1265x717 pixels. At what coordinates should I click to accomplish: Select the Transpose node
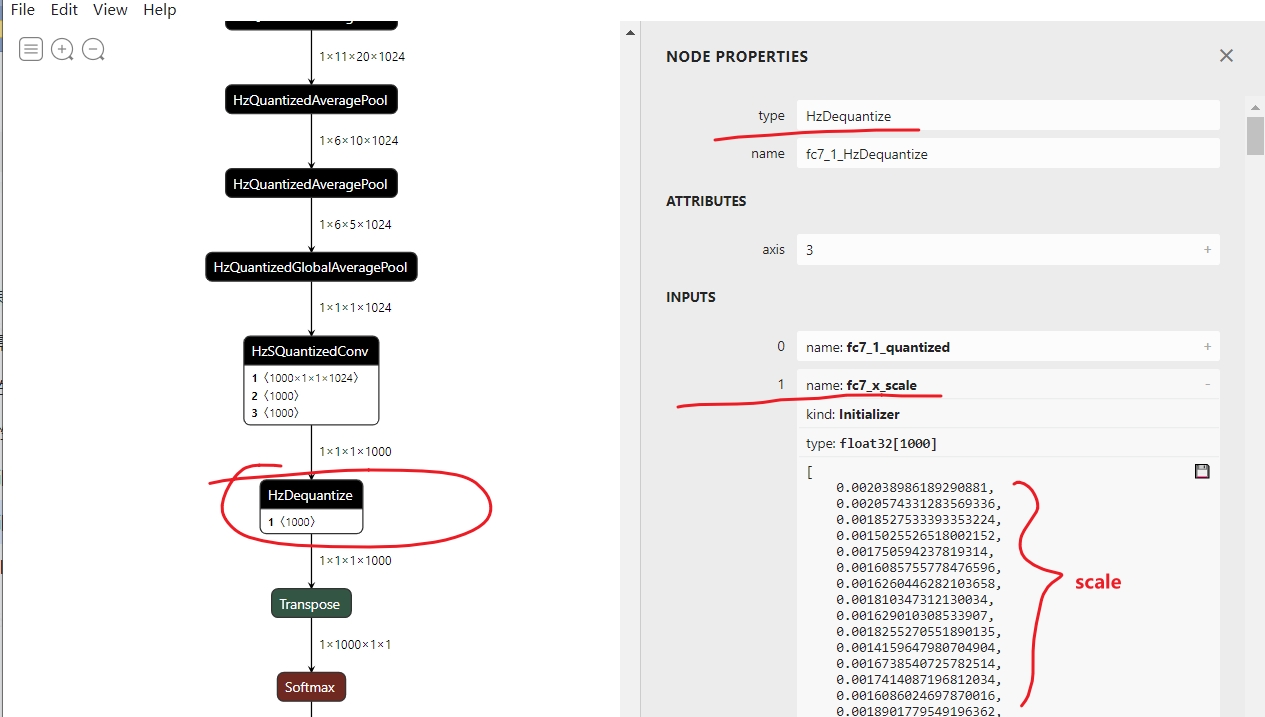(310, 604)
